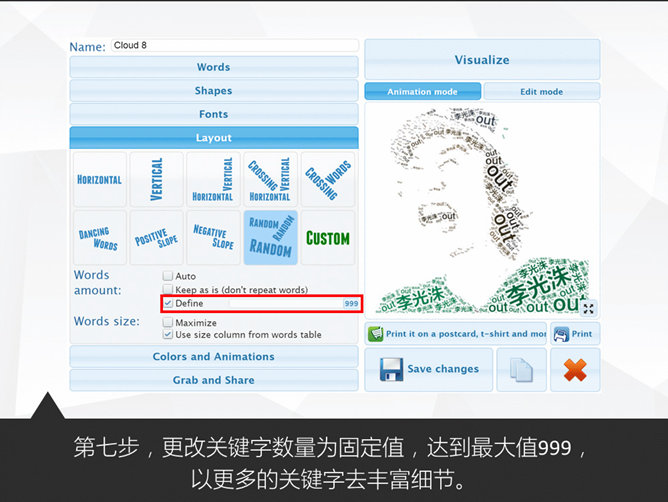This screenshot has height=502, width=668.
Task: Choose the Positive Slope layout
Action: (157, 238)
